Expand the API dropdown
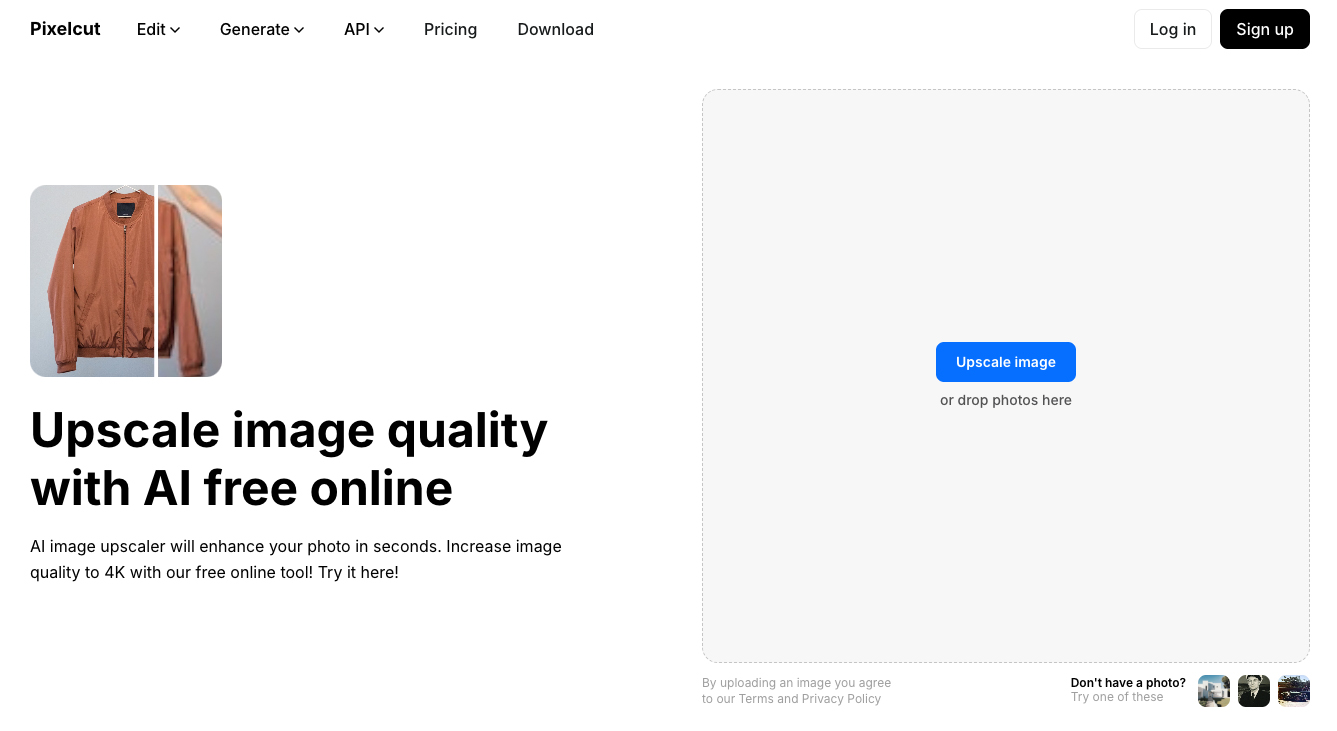The height and width of the screenshot is (731, 1337). pos(363,29)
